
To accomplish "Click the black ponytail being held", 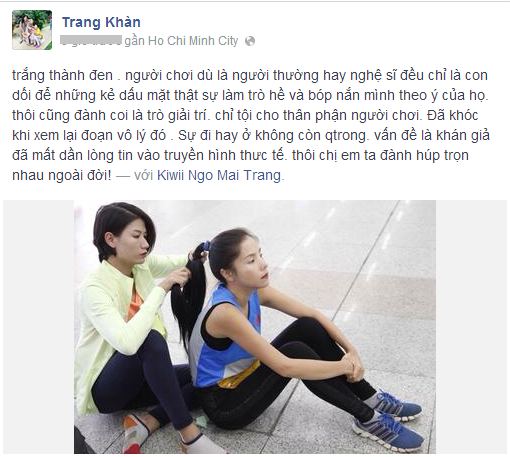I will tap(187, 293).
